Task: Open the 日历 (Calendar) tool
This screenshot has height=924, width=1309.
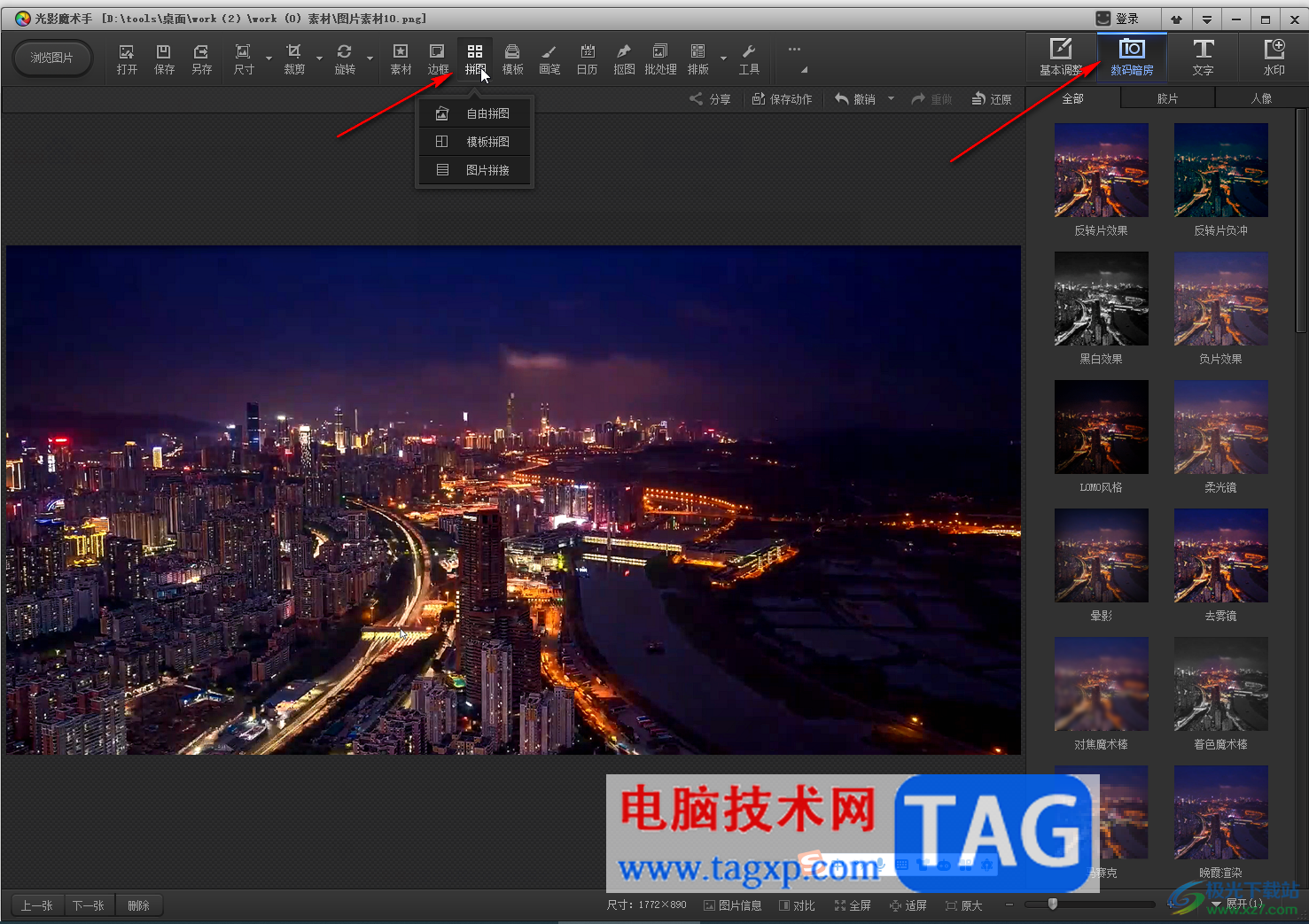Action: (x=587, y=58)
